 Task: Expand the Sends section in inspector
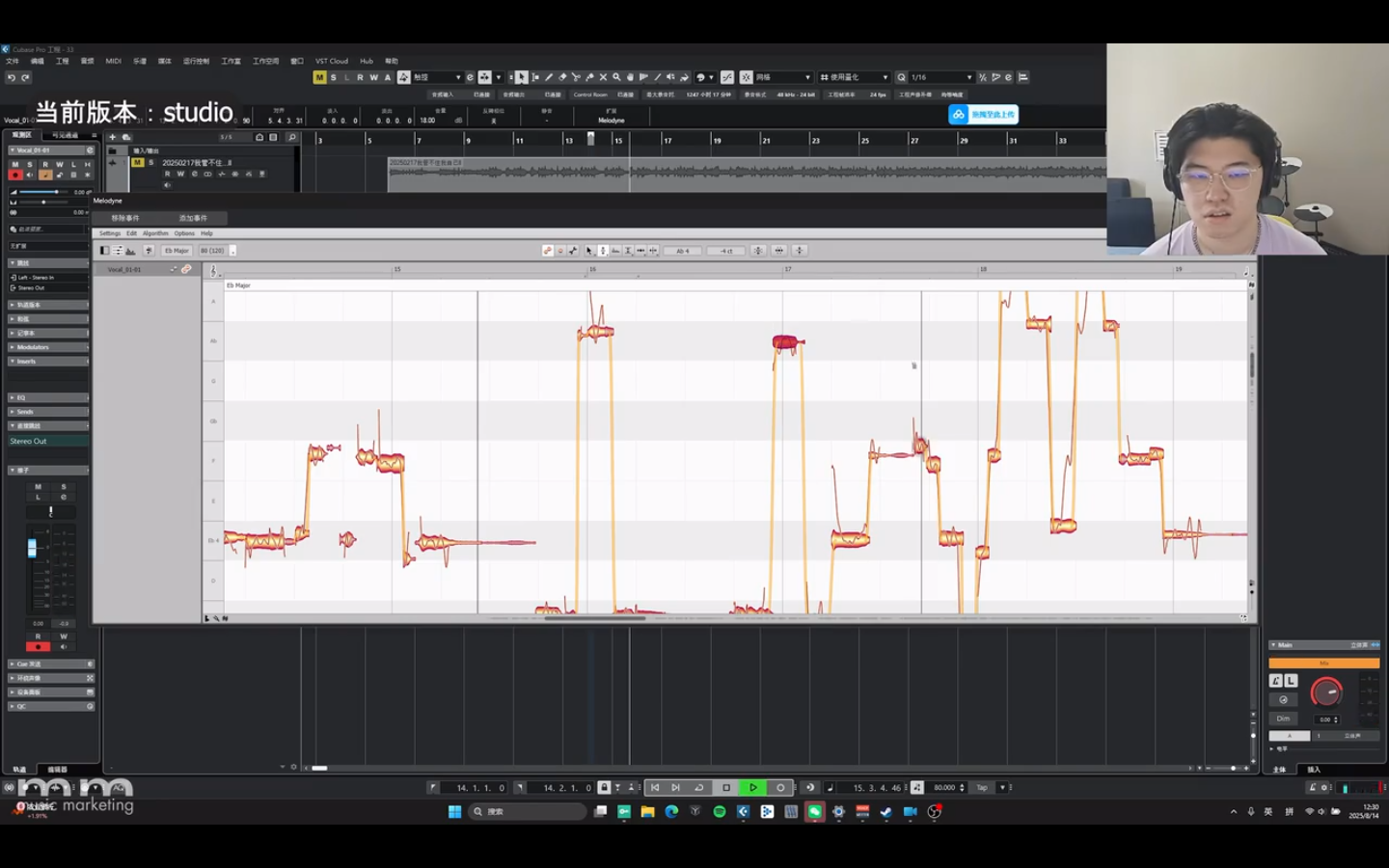coord(48,412)
